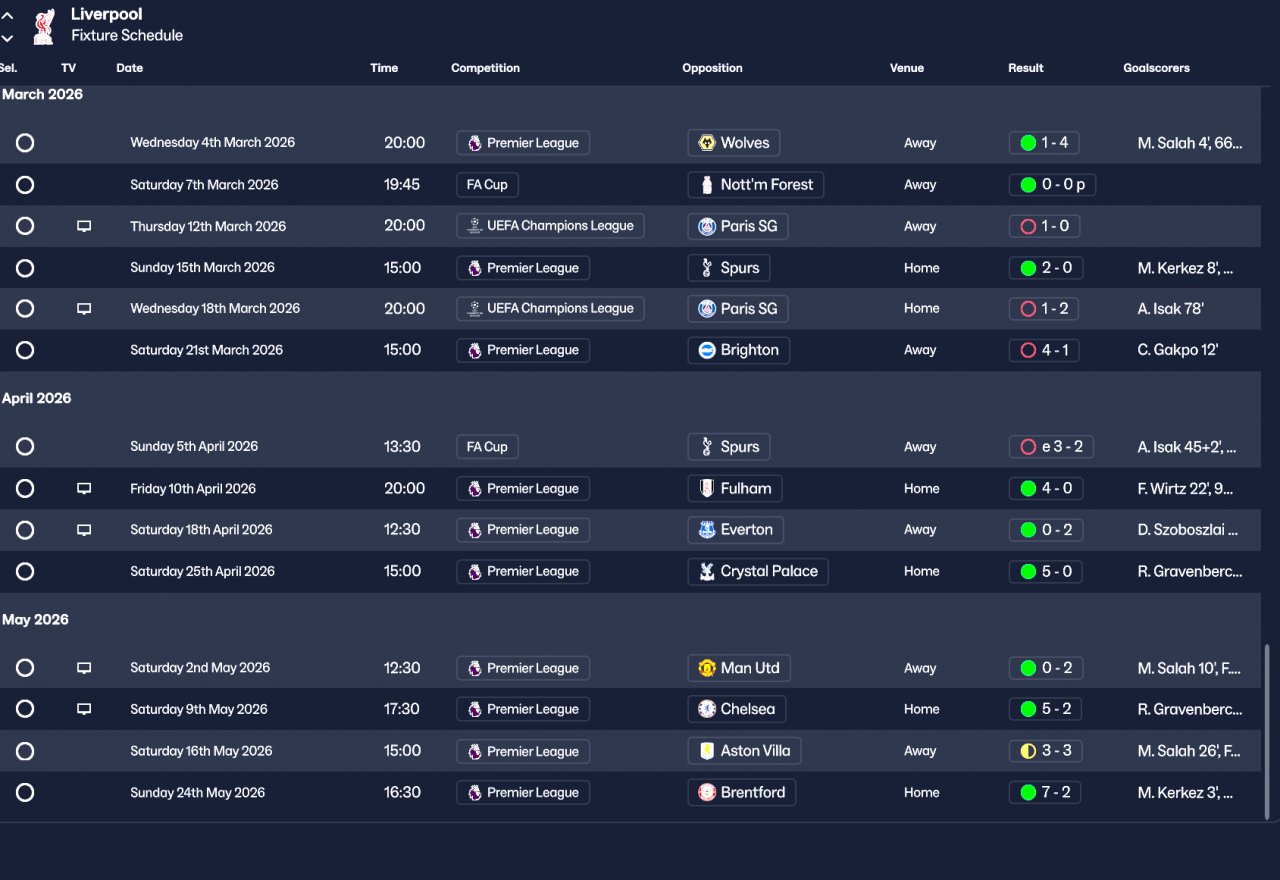Click the Fulham club badge

coord(707,489)
